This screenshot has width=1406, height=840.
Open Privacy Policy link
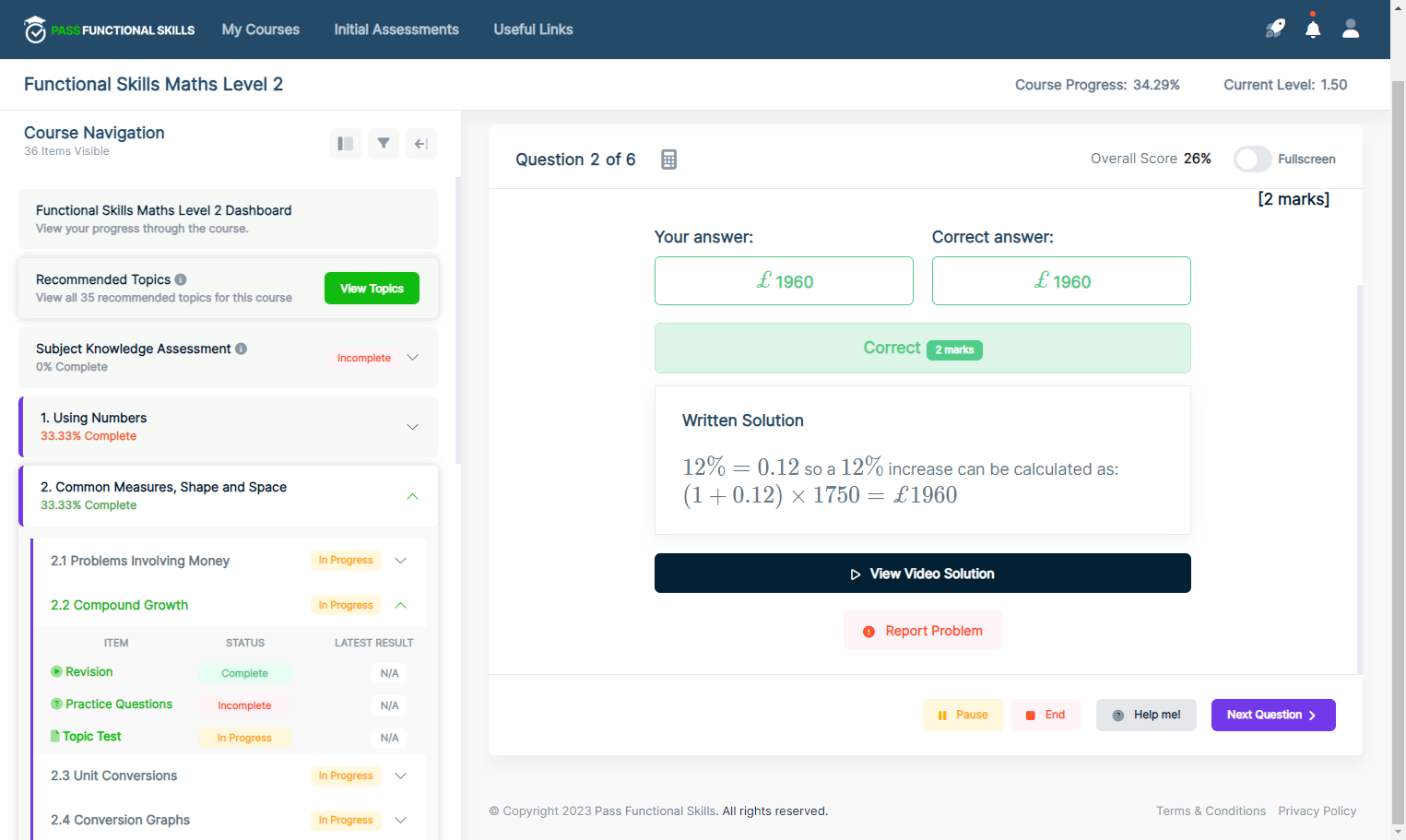tap(1317, 811)
